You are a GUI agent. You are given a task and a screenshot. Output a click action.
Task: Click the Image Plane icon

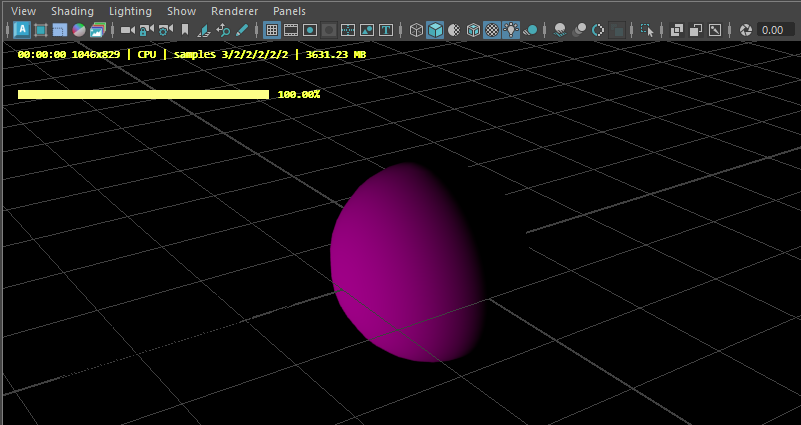[x=204, y=30]
